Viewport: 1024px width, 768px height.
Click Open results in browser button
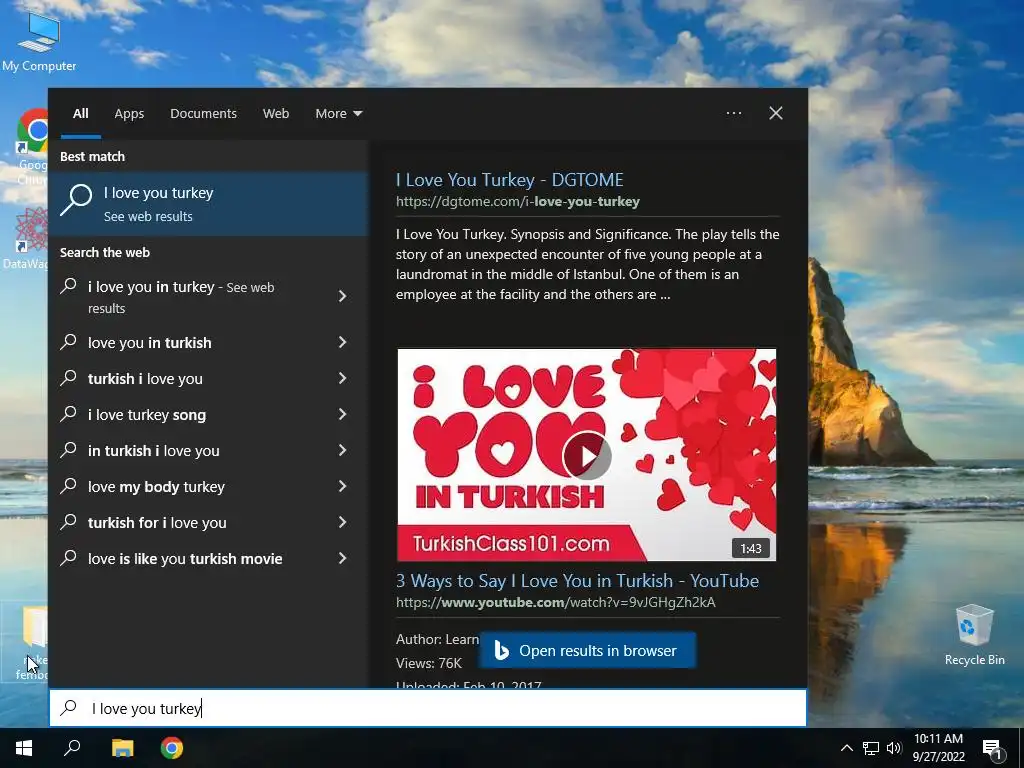point(587,650)
